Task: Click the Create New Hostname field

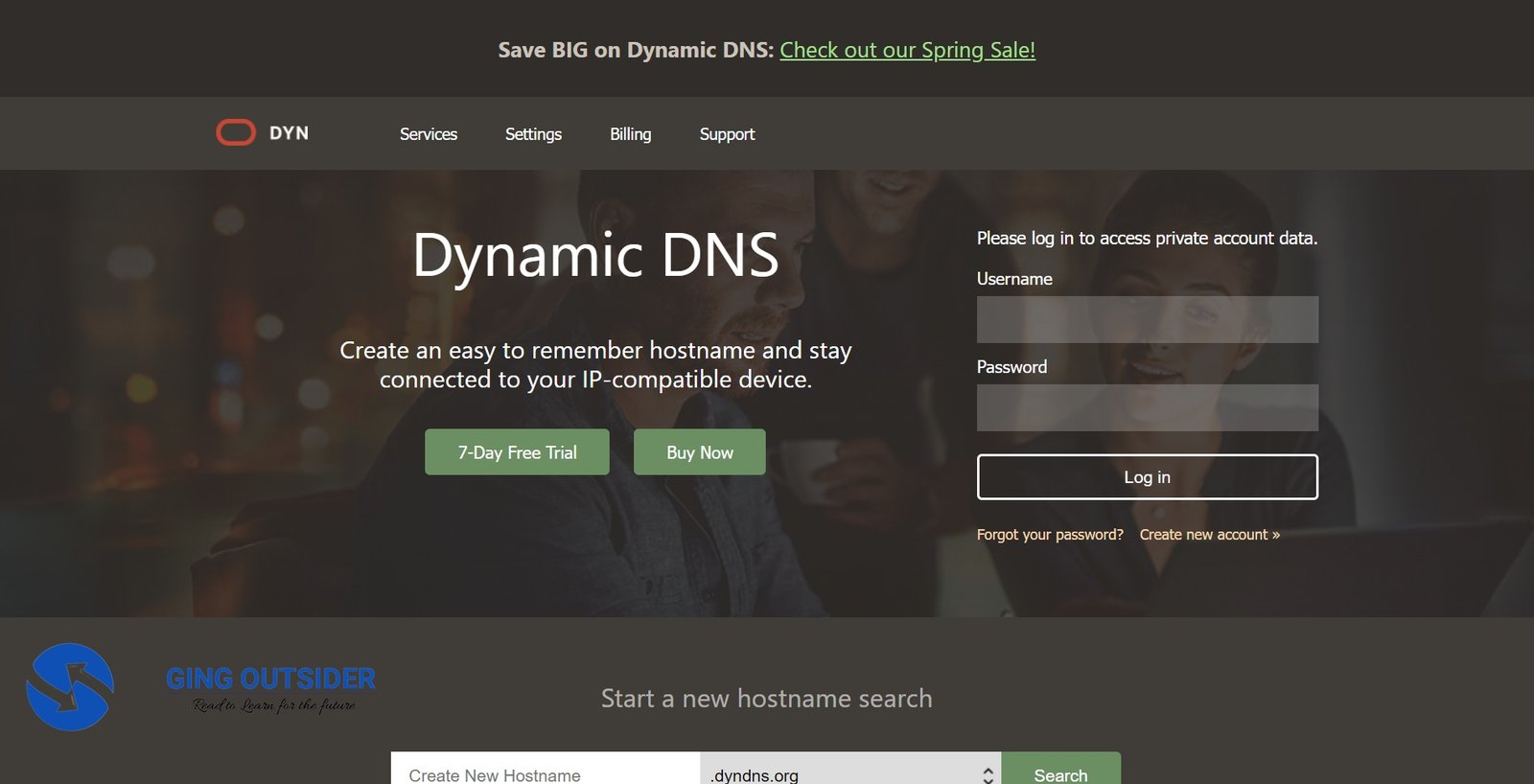Action: [546, 769]
